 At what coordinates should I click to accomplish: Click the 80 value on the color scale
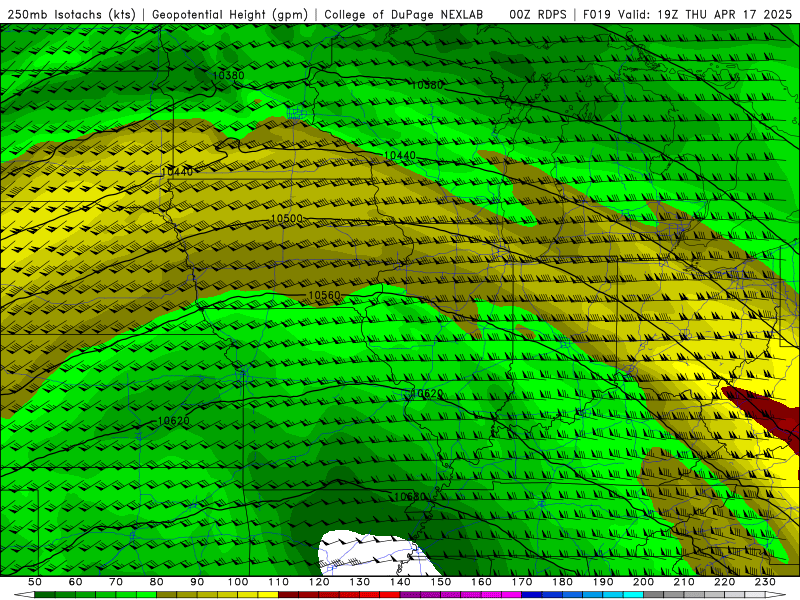pyautogui.click(x=156, y=582)
